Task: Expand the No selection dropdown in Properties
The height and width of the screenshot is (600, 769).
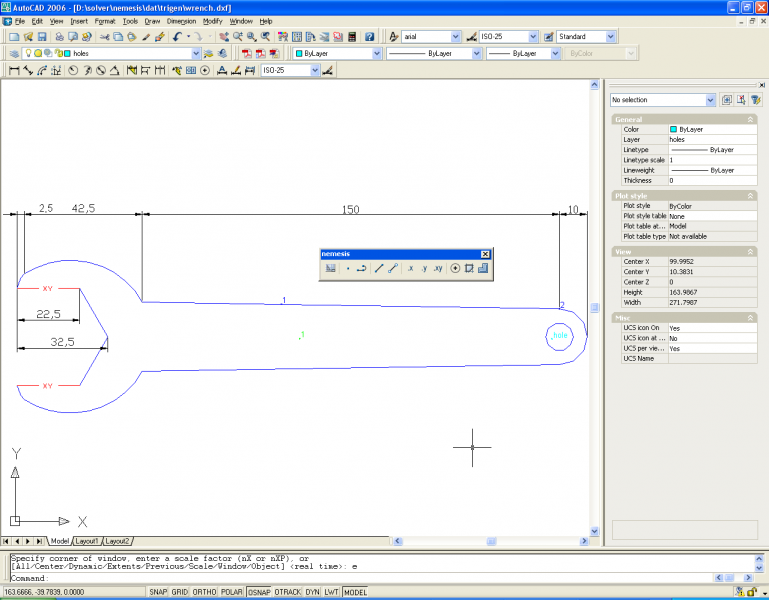Action: 710,100
